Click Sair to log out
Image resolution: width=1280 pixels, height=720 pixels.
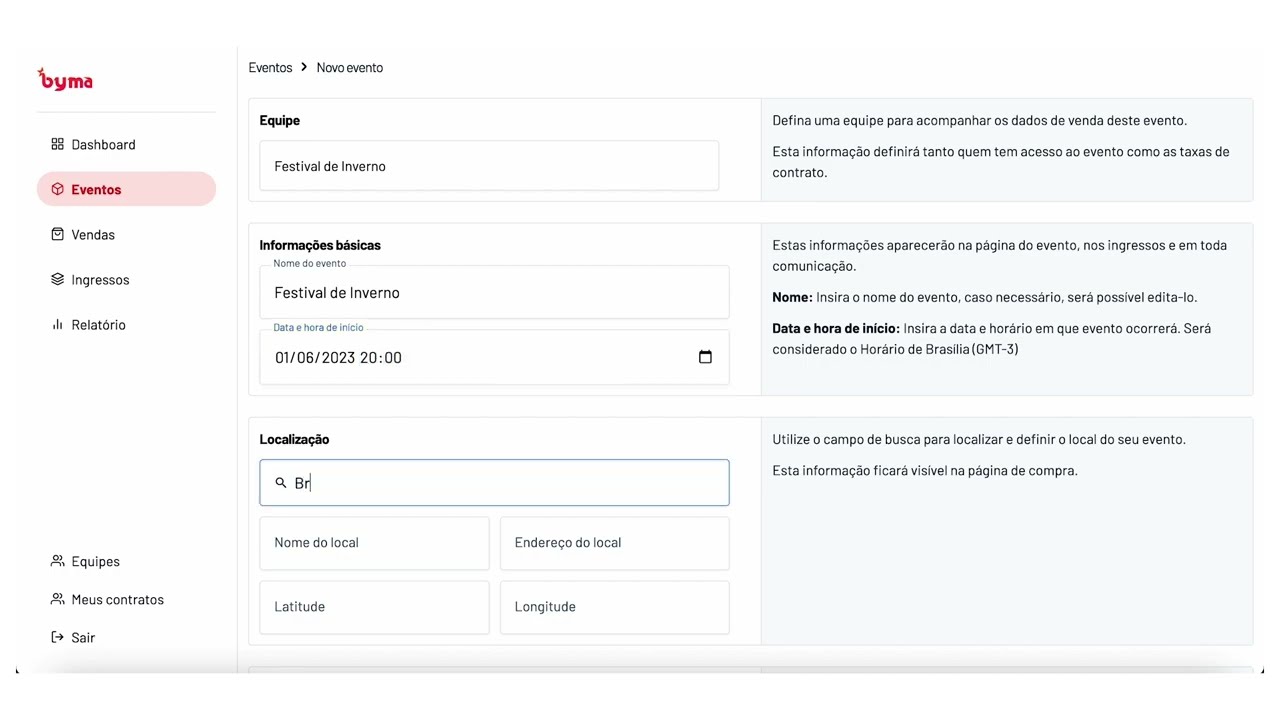point(126,637)
